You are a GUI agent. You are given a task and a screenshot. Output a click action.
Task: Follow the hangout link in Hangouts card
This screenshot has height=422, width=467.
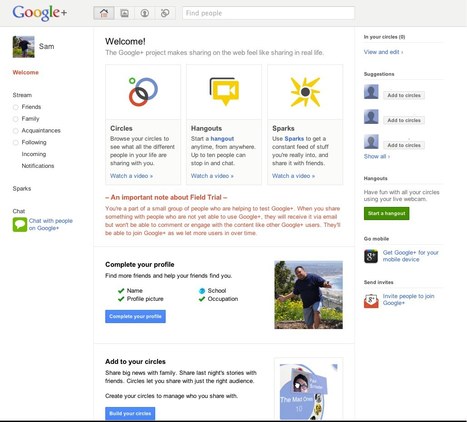pos(222,139)
